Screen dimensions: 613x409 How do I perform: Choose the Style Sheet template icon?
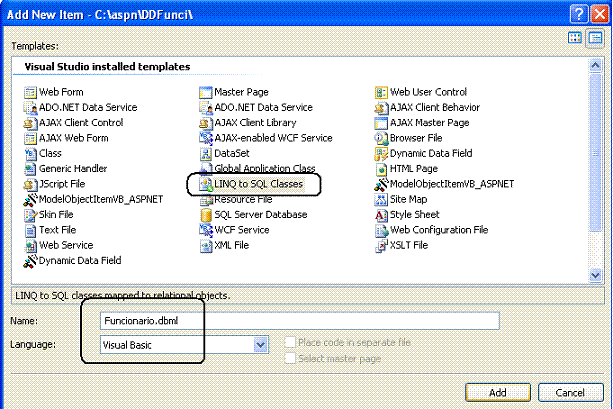tap(381, 215)
